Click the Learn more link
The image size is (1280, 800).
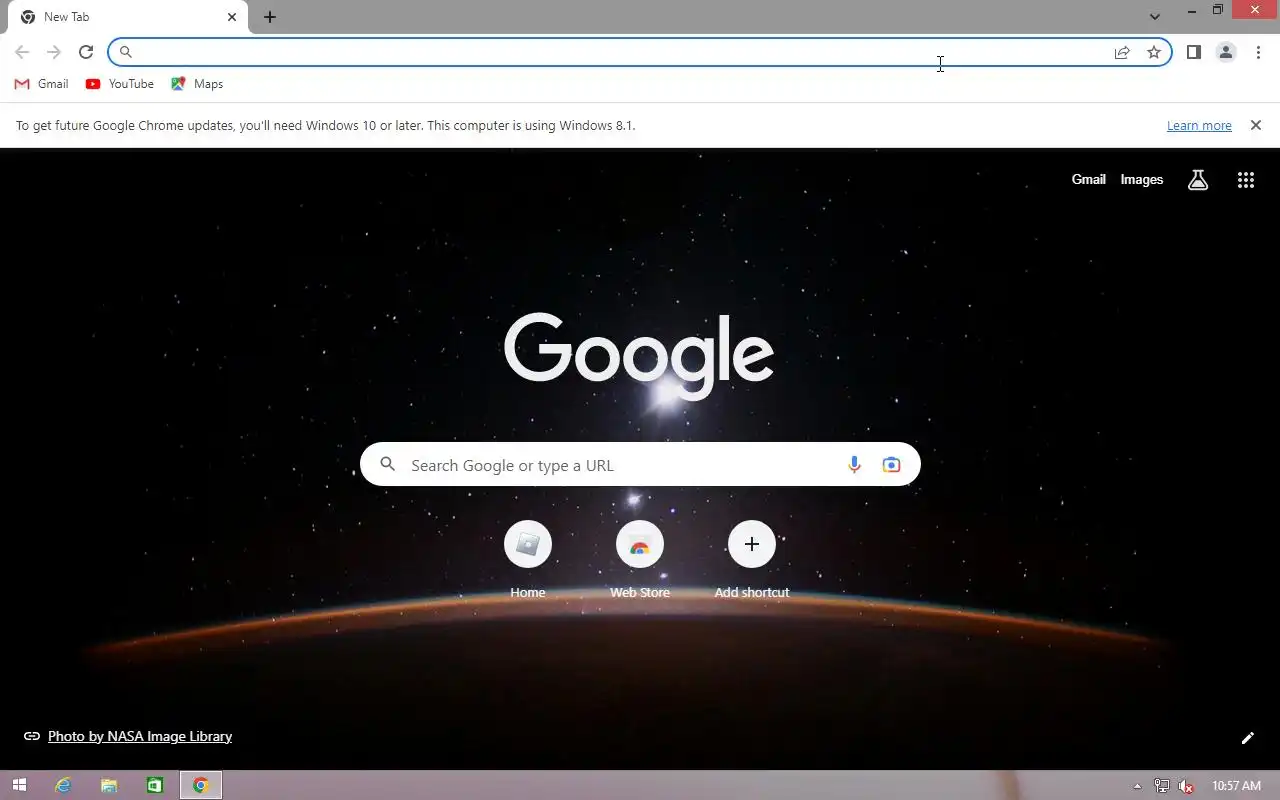pyautogui.click(x=1199, y=126)
